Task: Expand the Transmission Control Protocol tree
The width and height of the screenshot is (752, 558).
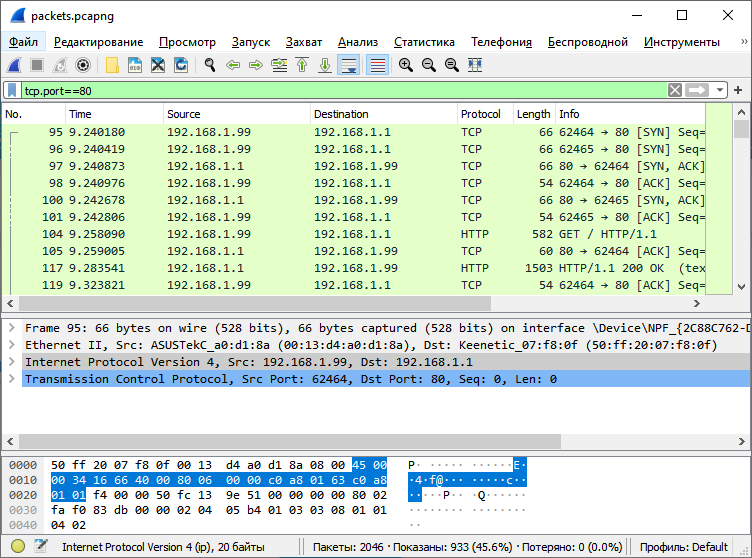Action: pos(11,379)
